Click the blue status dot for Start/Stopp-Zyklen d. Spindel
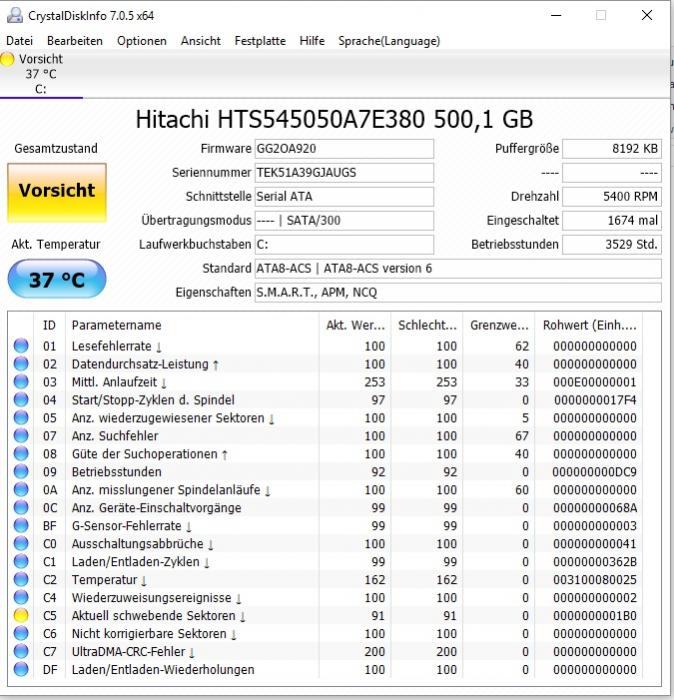This screenshot has height=700, width=674. [21, 400]
